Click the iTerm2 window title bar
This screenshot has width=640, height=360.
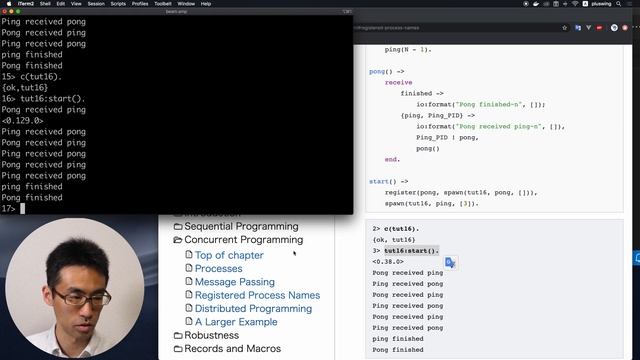(176, 11)
